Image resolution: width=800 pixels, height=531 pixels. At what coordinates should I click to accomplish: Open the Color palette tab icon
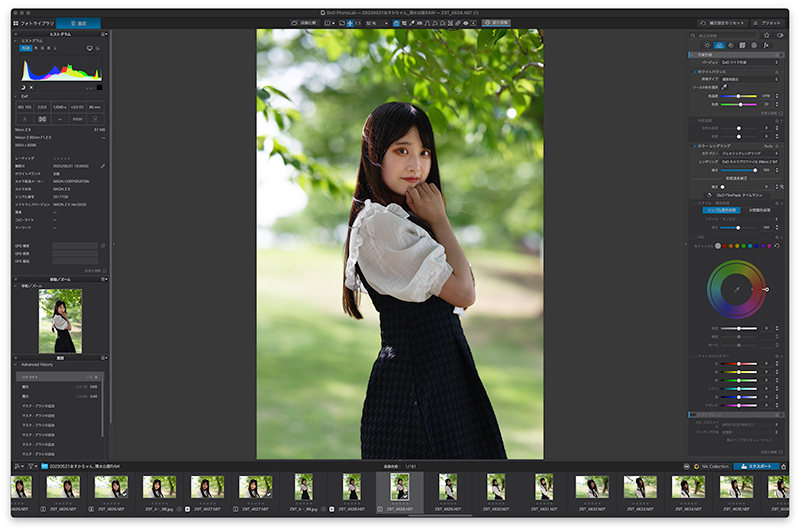point(719,45)
